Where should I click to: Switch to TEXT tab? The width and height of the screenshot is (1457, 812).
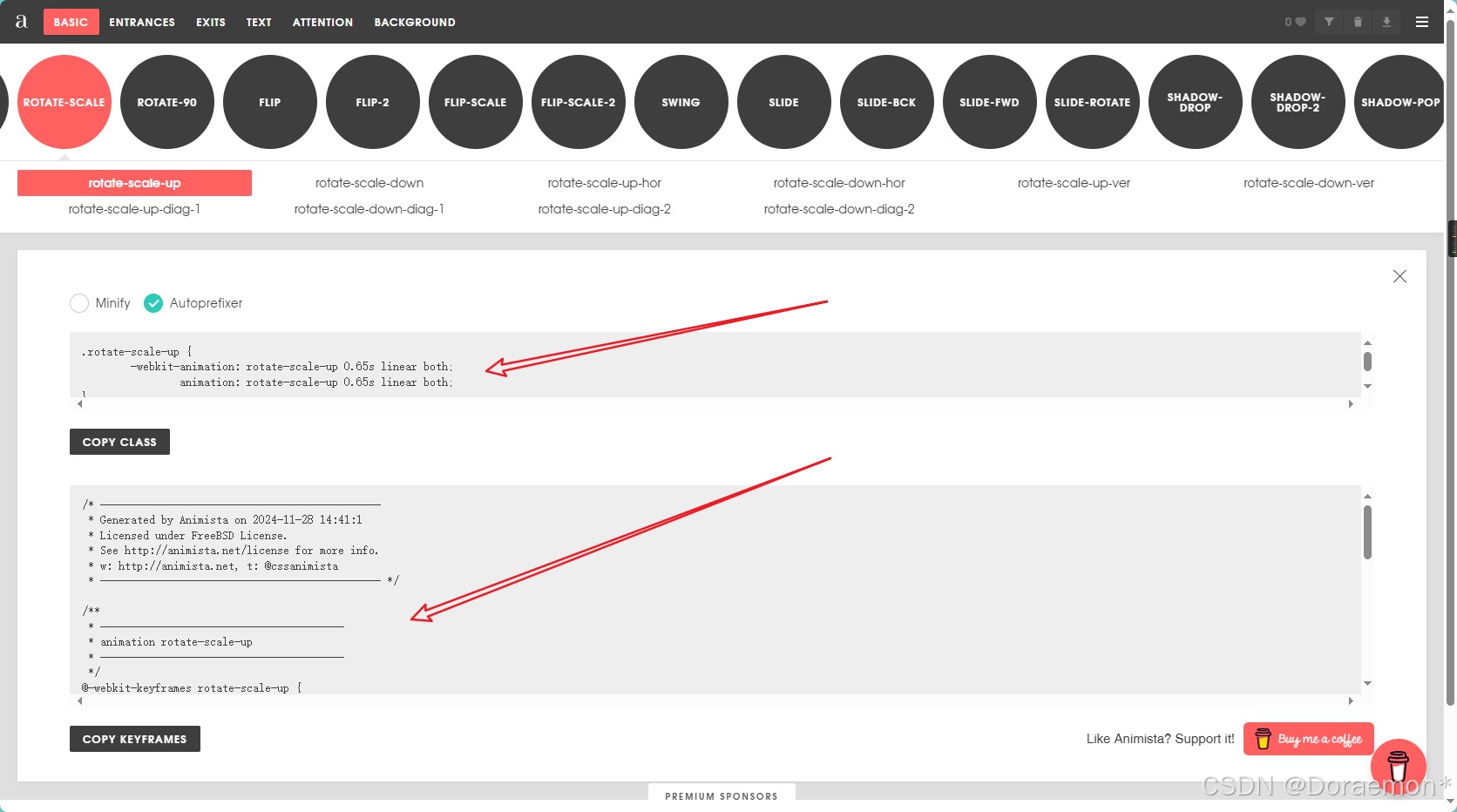coord(259,22)
